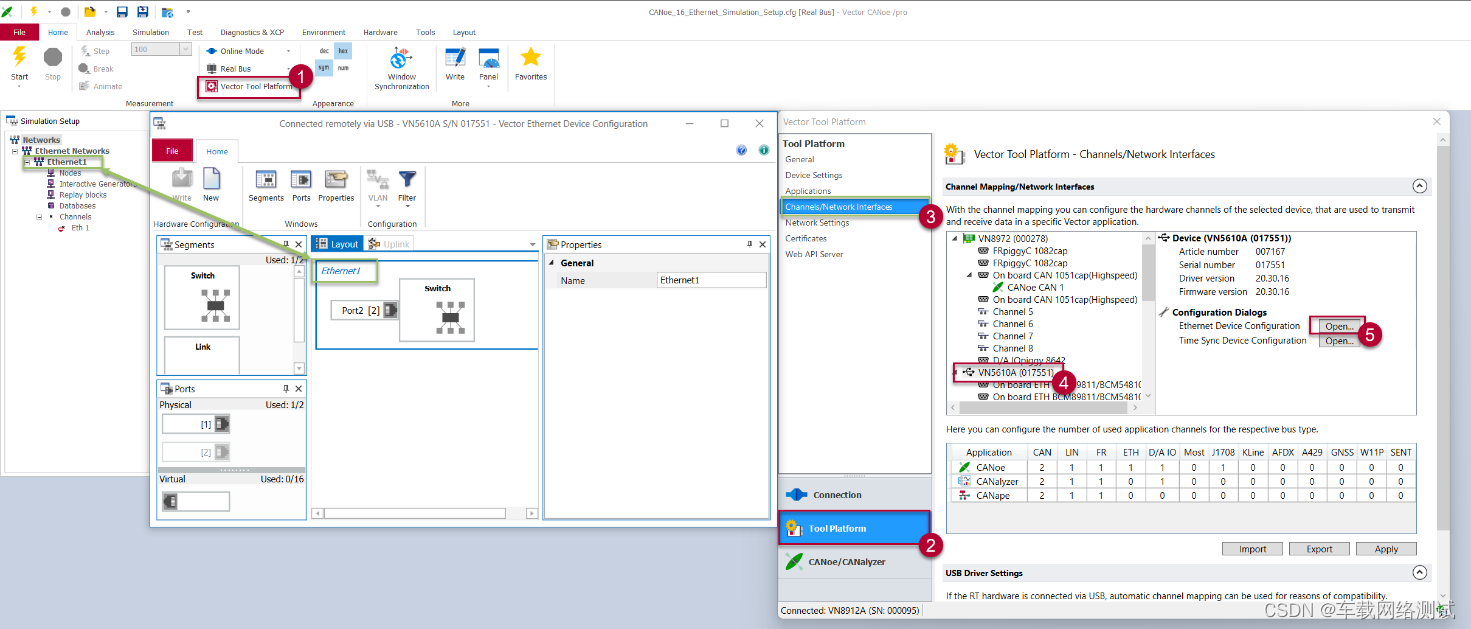Screen dimensions: 1471x629
Task: Collapse the Ethernet Networks tree node
Action: pyautogui.click(x=15, y=151)
